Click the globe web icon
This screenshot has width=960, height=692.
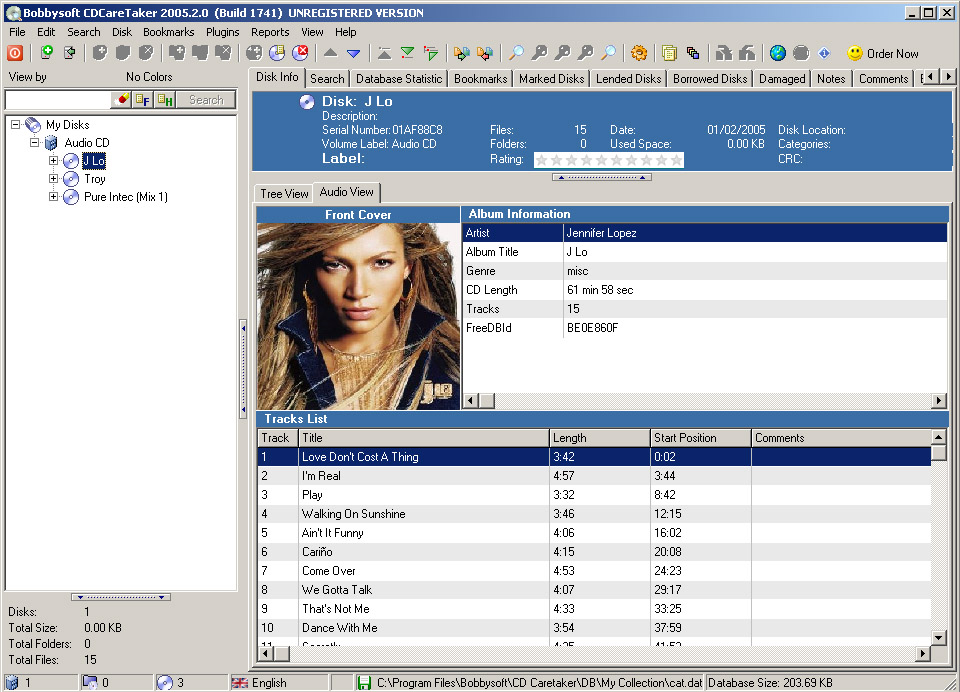point(778,53)
